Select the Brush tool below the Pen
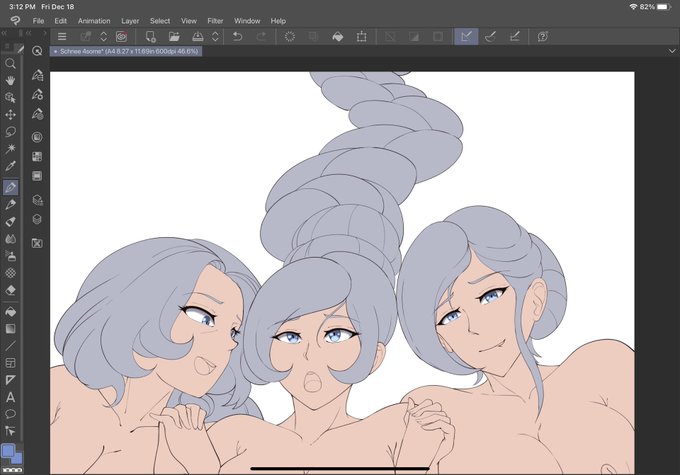 10,204
